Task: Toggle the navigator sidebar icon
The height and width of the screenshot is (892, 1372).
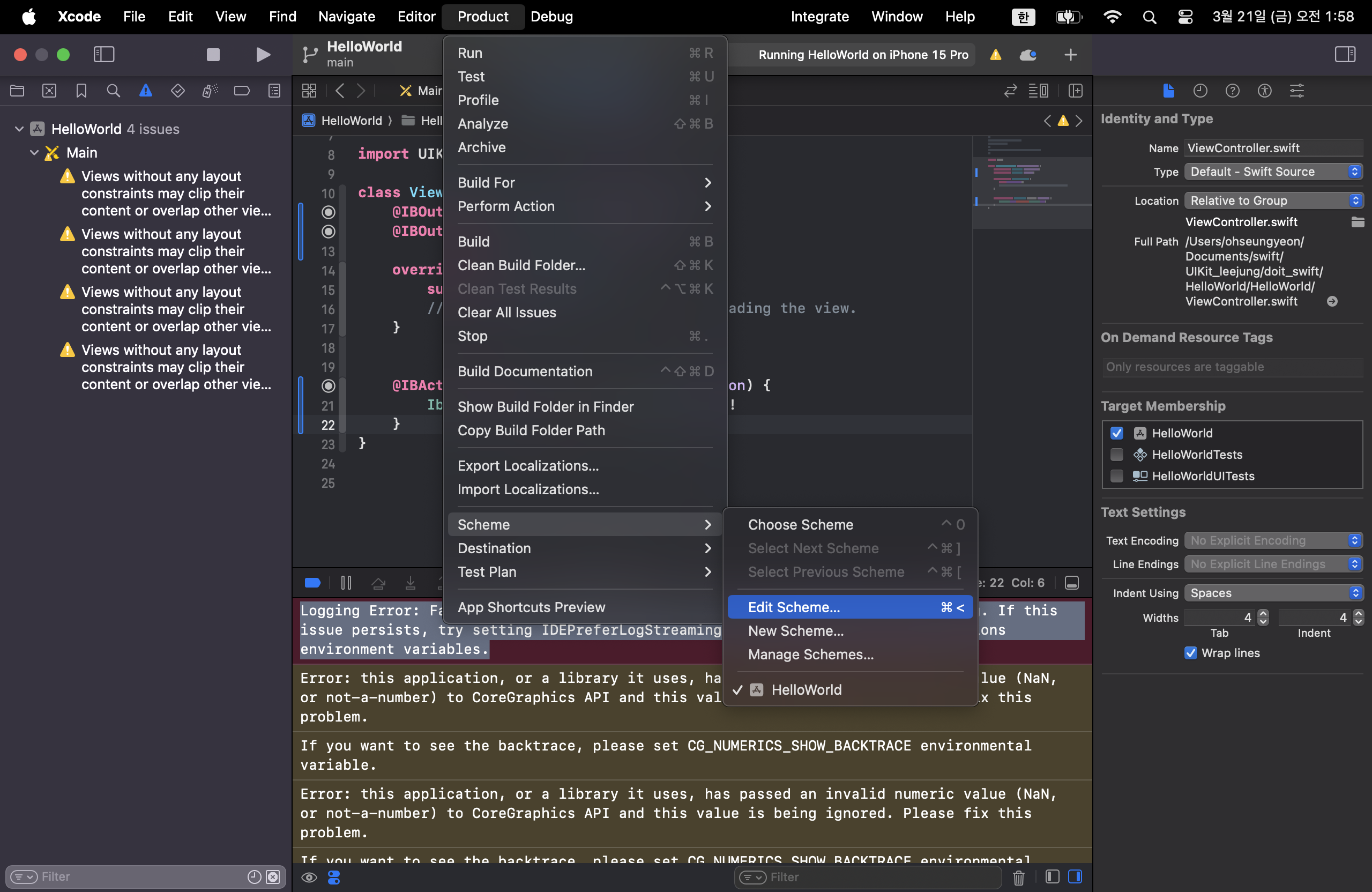Action: (x=104, y=54)
